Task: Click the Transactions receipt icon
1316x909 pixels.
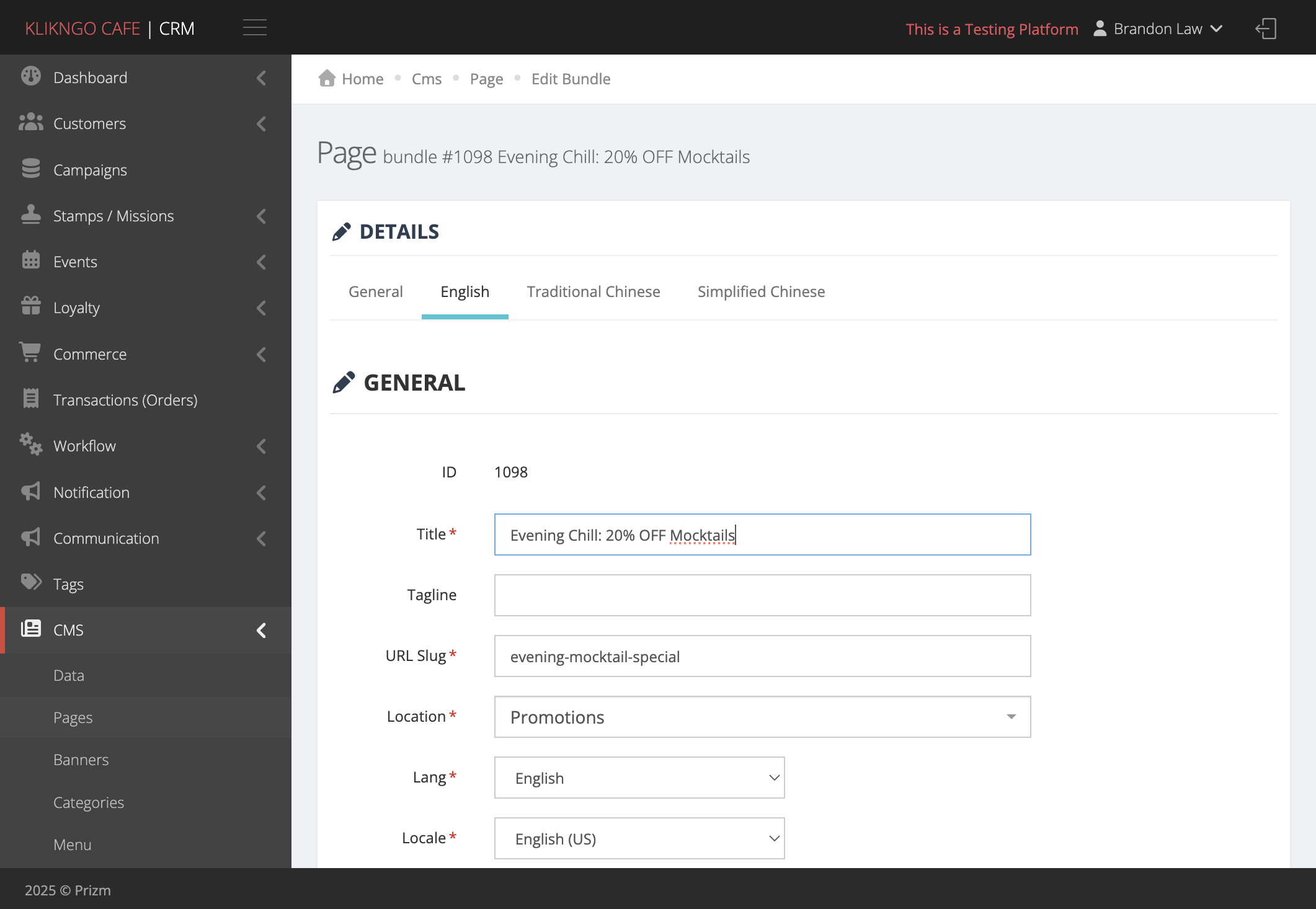Action: click(x=30, y=399)
